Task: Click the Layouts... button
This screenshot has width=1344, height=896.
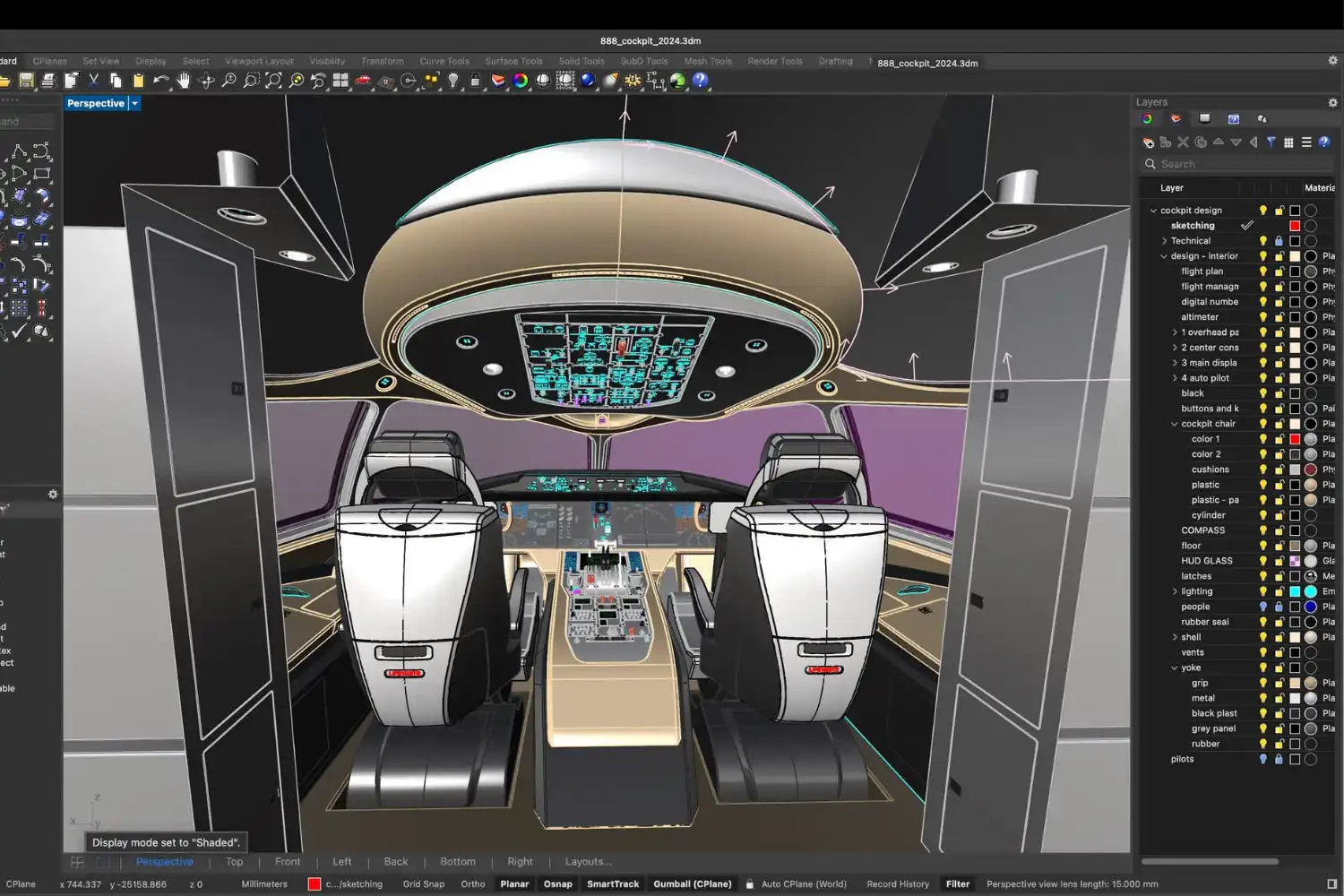Action: pos(588,861)
